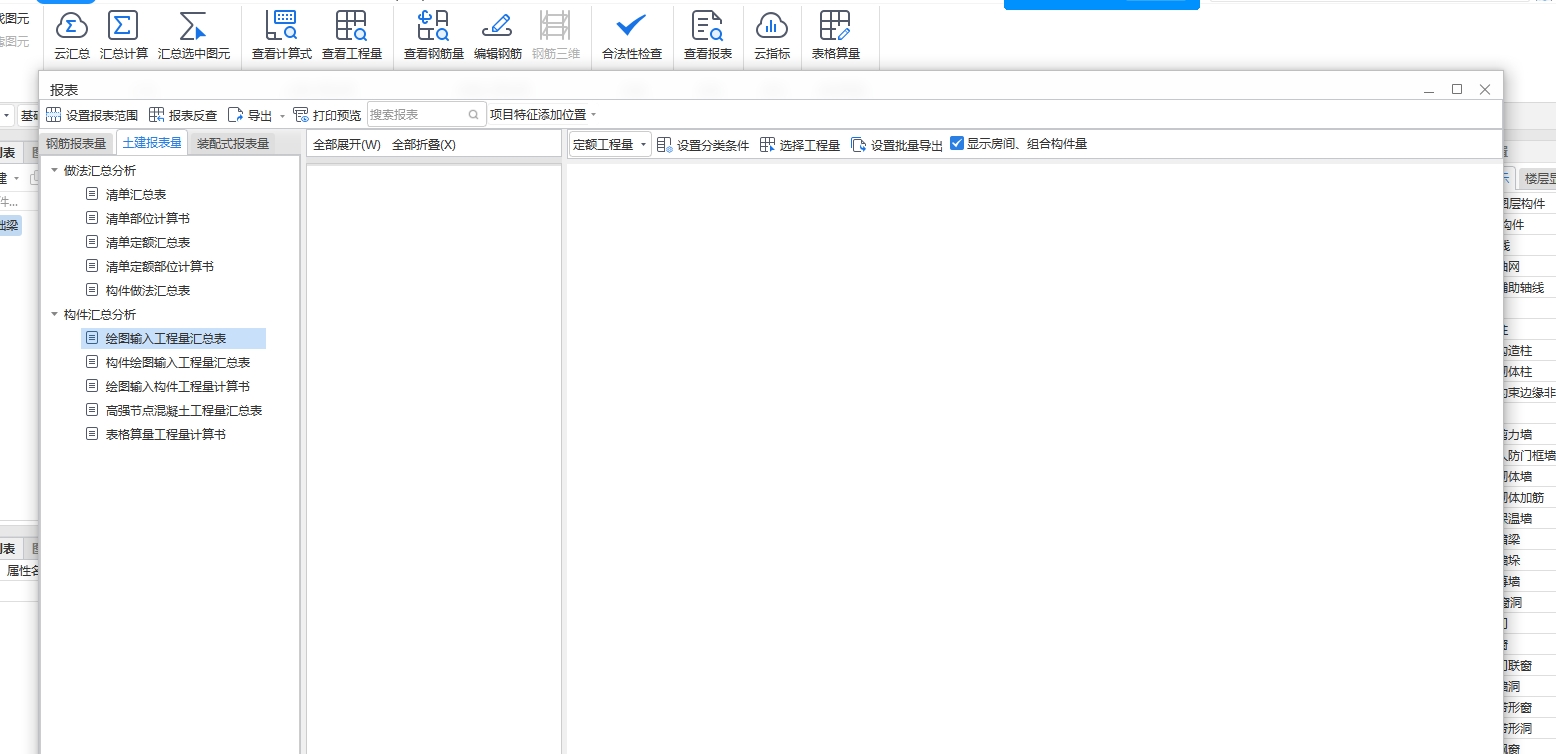
Task: Click the 云汇总 cloud summary icon
Action: (x=71, y=25)
